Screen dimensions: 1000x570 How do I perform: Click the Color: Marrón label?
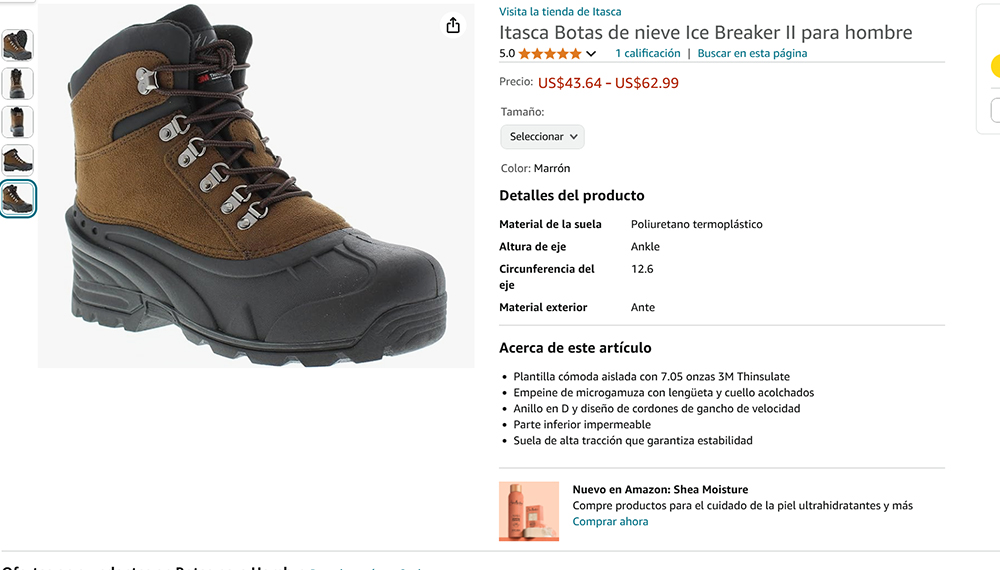pyautogui.click(x=535, y=168)
